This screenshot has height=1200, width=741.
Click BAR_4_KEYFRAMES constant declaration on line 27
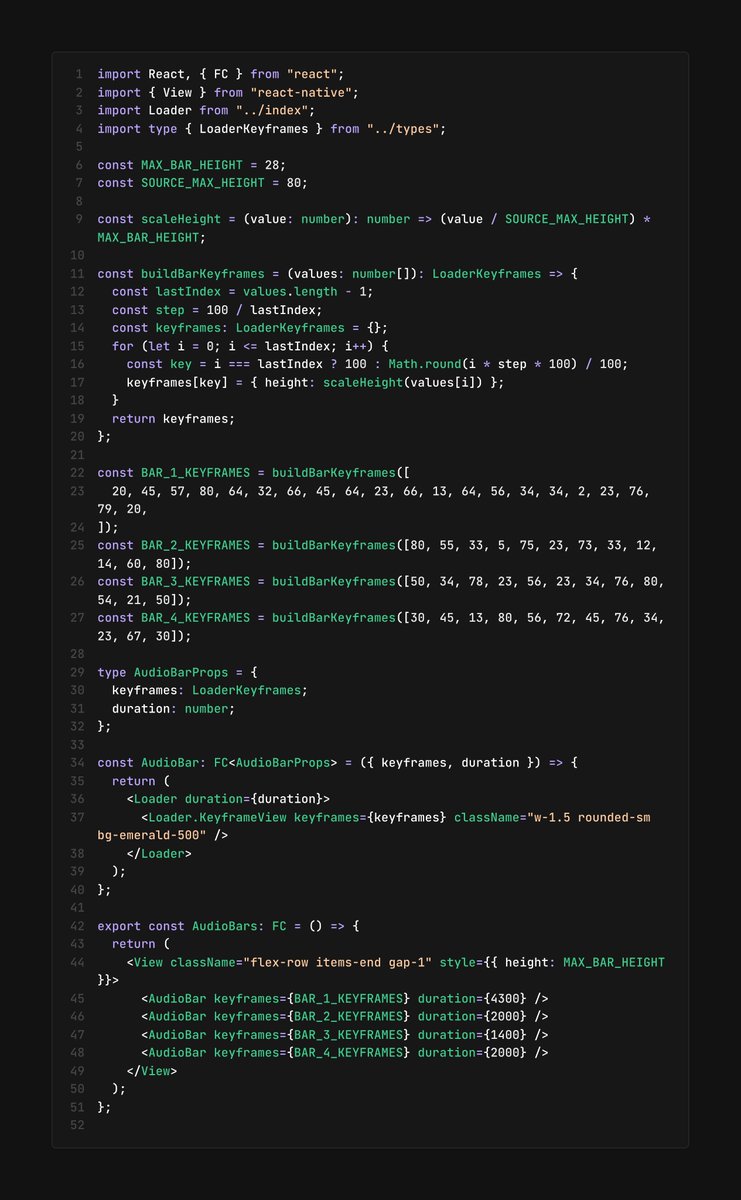click(196, 617)
